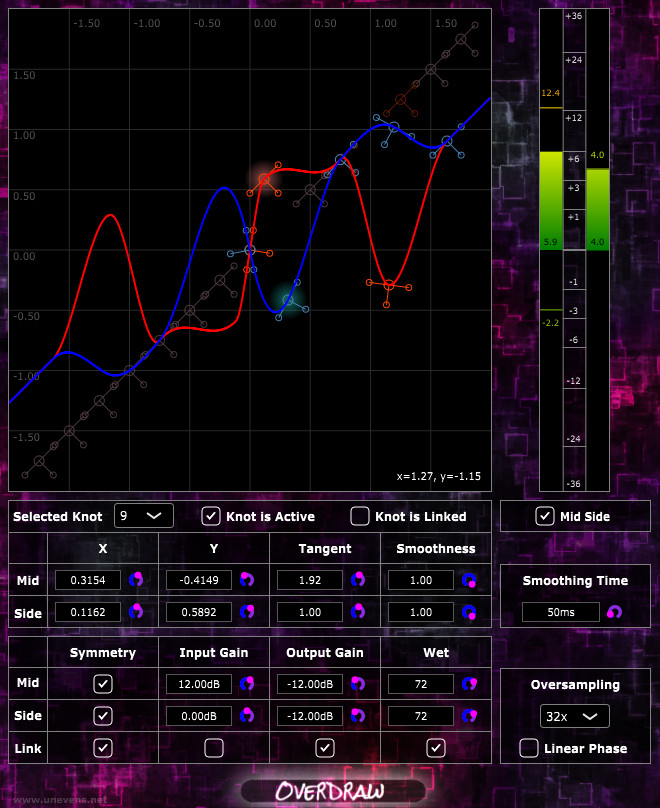The width and height of the screenshot is (660, 808).
Task: Click the Mid Tangent field 1.92
Action: click(x=310, y=580)
